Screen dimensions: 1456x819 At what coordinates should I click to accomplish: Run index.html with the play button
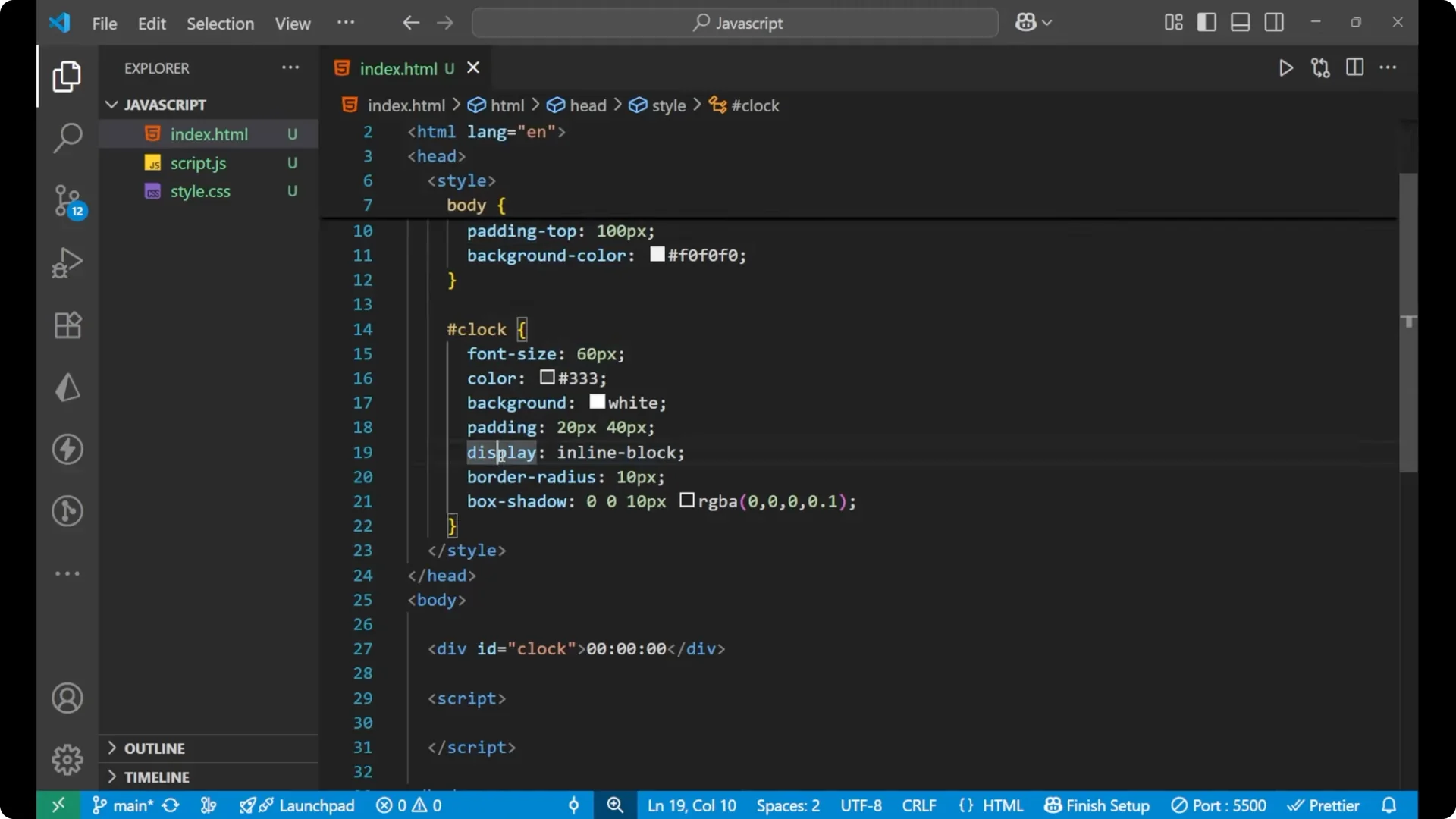[x=1286, y=67]
